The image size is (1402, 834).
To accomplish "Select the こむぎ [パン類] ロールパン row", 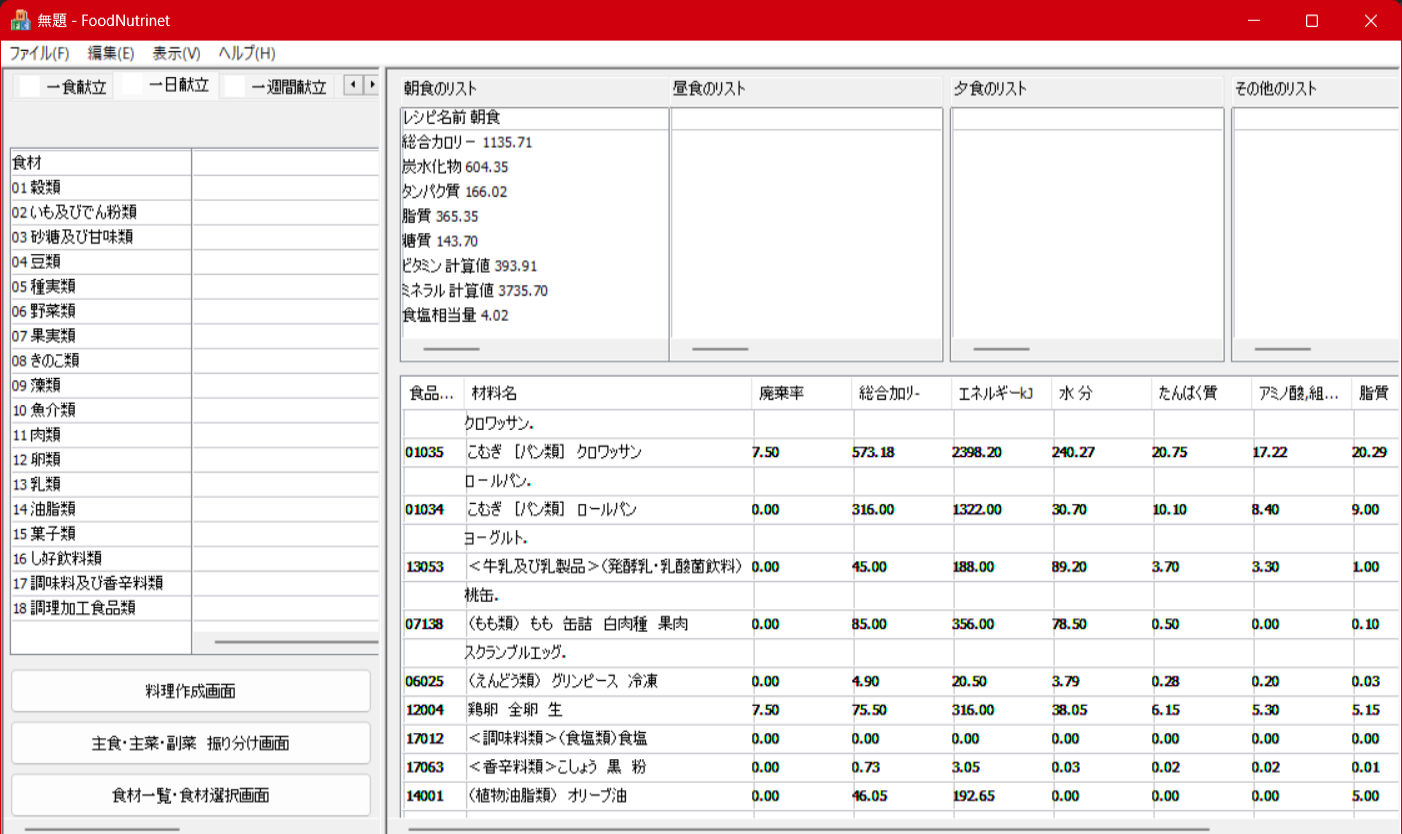I will coord(900,510).
